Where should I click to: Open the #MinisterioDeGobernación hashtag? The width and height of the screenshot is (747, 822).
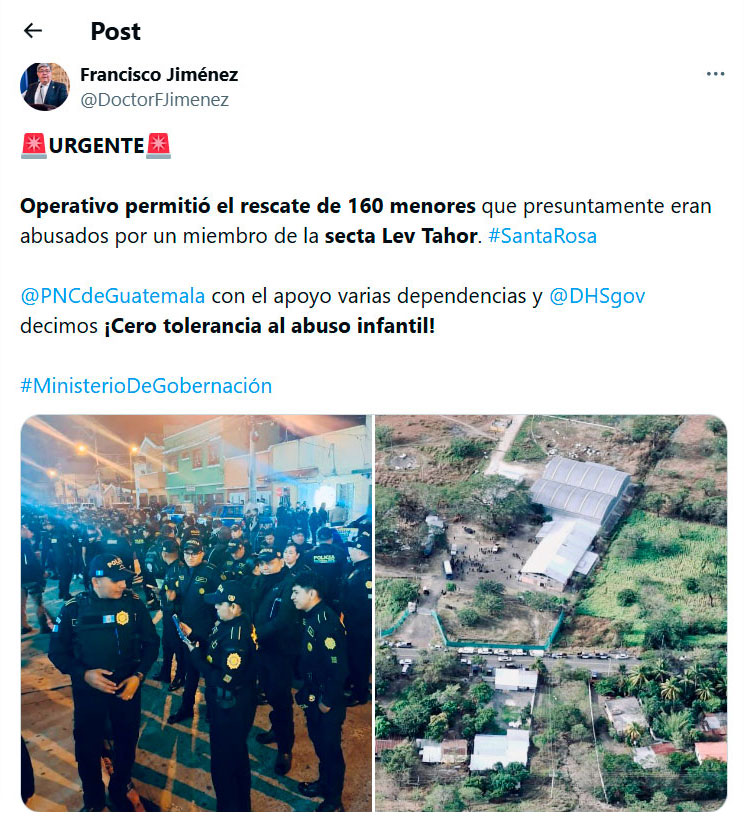tap(146, 386)
